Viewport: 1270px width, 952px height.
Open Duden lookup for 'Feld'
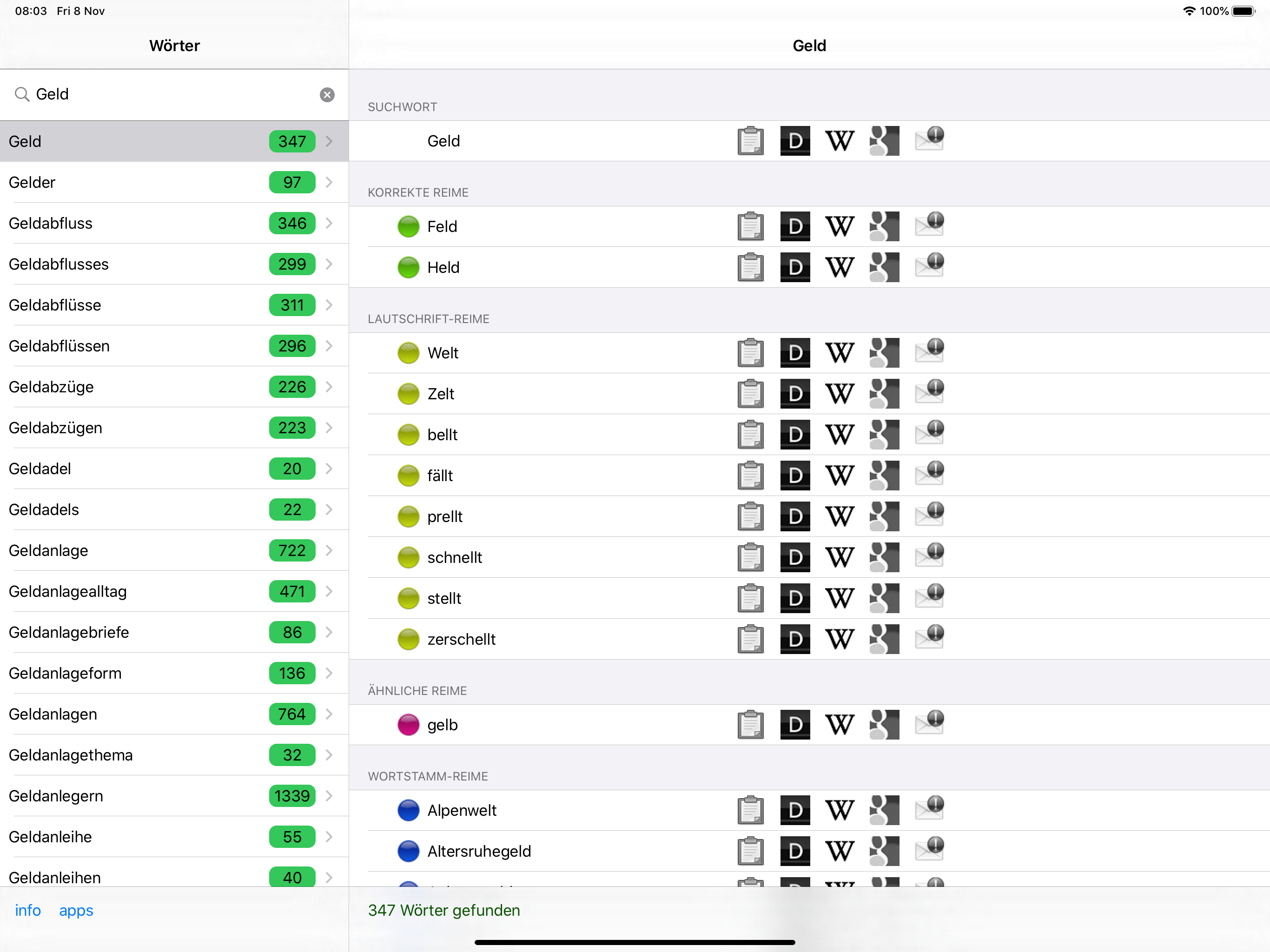tap(795, 226)
